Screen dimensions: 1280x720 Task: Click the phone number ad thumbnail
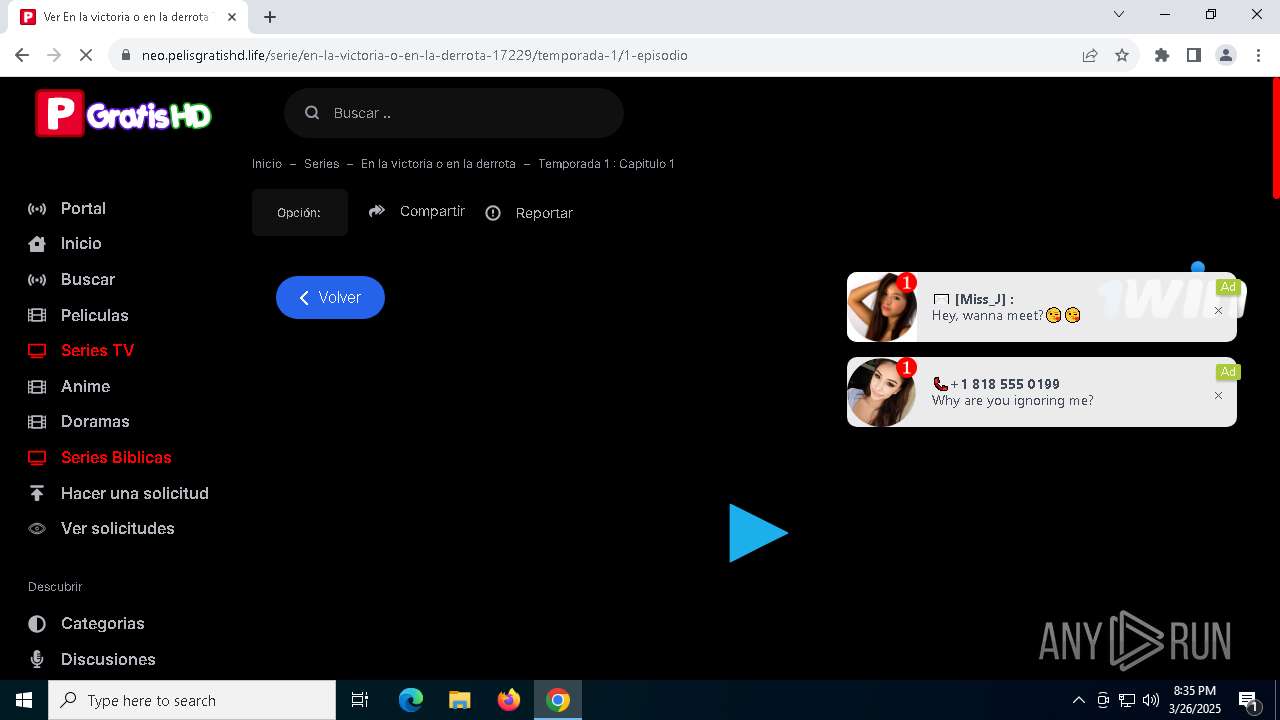click(x=882, y=392)
